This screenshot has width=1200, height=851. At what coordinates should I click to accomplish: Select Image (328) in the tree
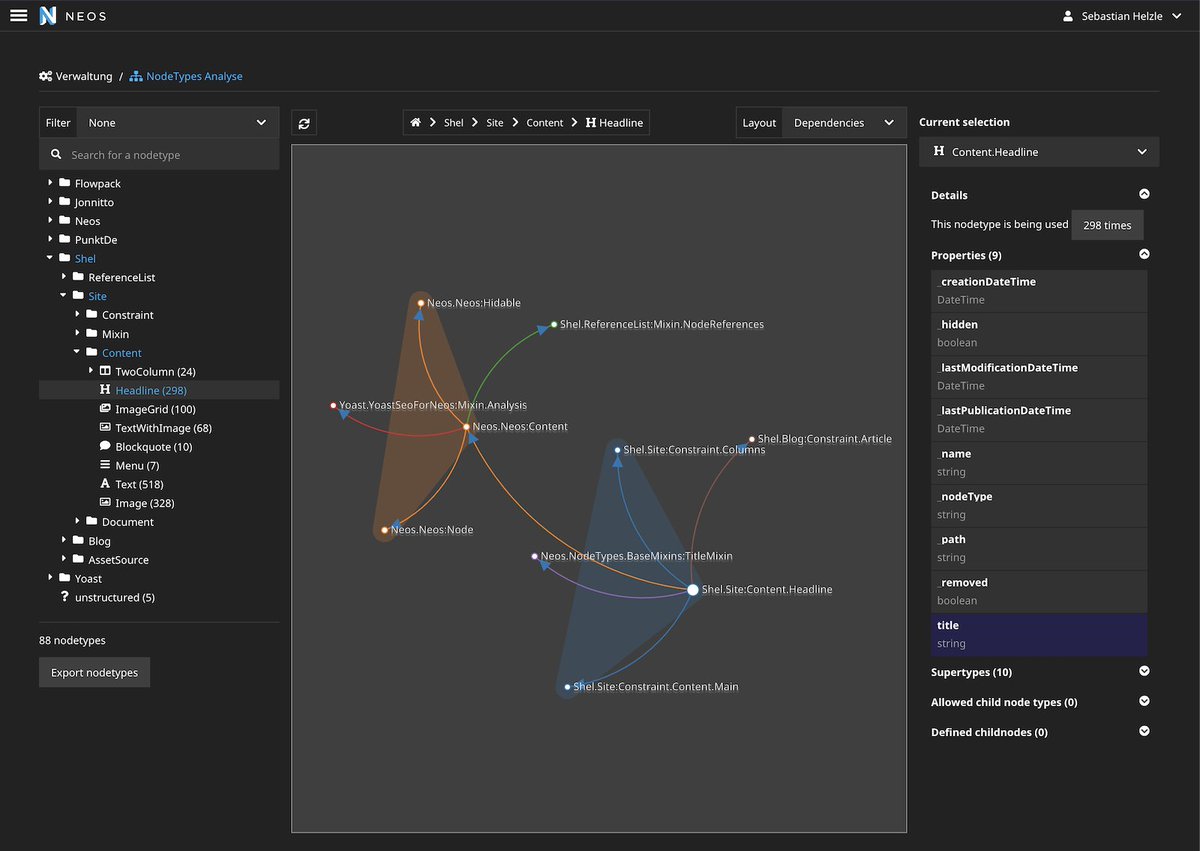point(145,503)
